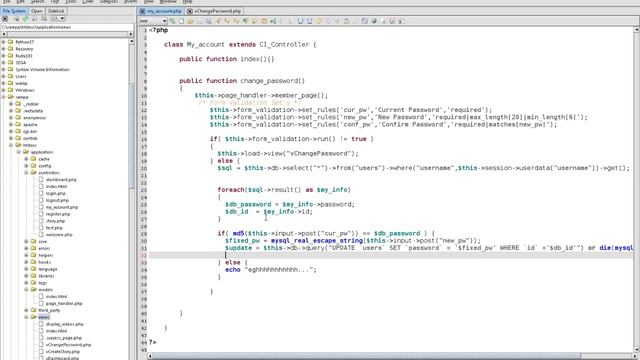
Task: Collapse the controllers folder
Action: point(27,173)
